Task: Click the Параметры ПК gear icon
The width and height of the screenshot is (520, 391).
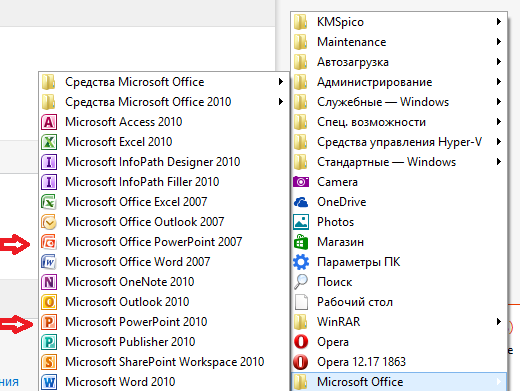Action: coord(301,262)
